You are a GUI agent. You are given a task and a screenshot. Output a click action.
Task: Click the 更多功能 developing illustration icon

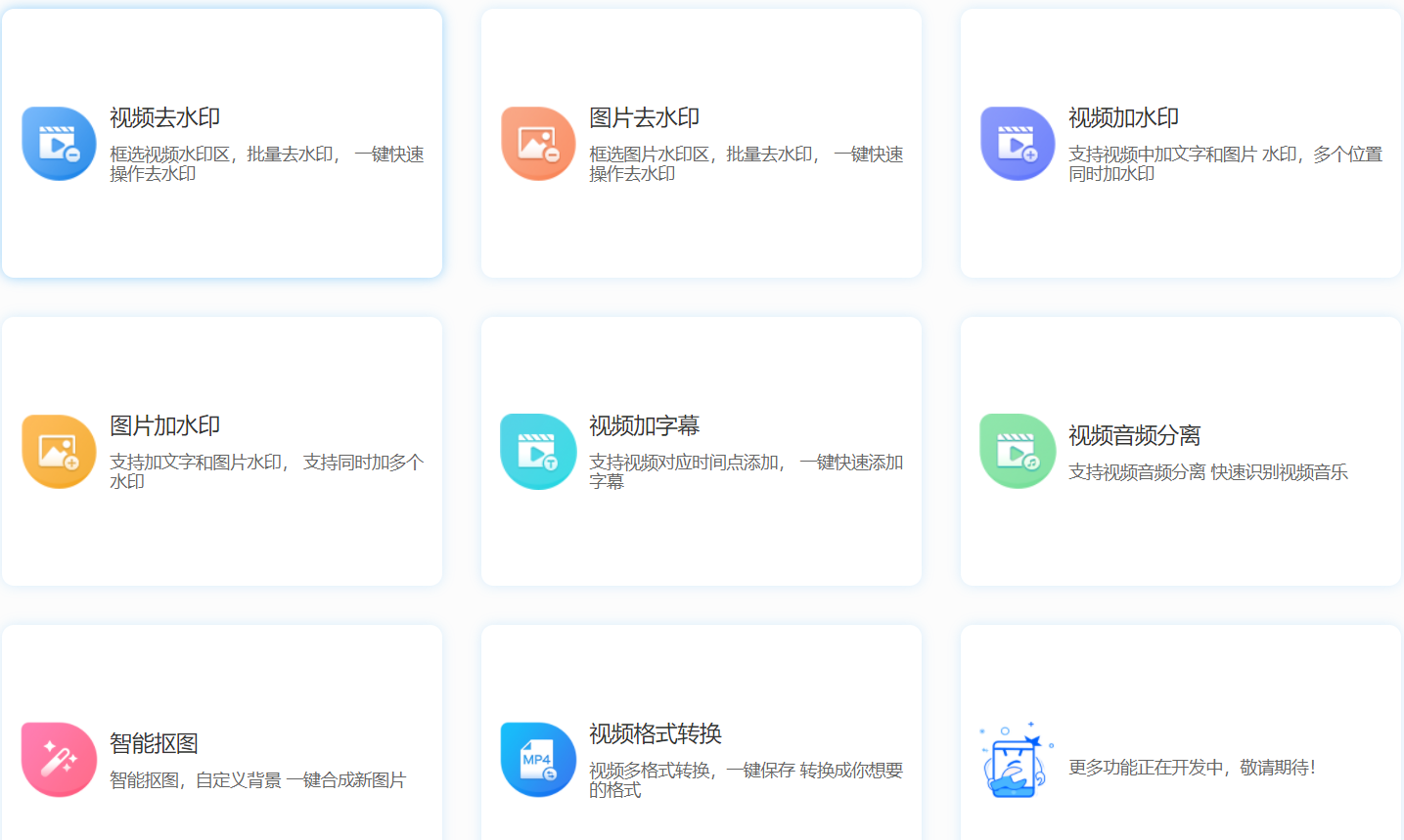click(1017, 760)
